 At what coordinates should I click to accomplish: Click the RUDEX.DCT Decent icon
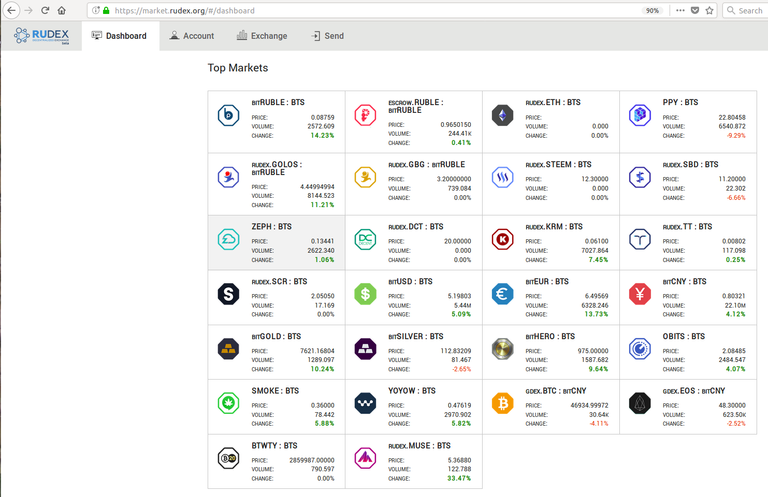[x=365, y=239]
